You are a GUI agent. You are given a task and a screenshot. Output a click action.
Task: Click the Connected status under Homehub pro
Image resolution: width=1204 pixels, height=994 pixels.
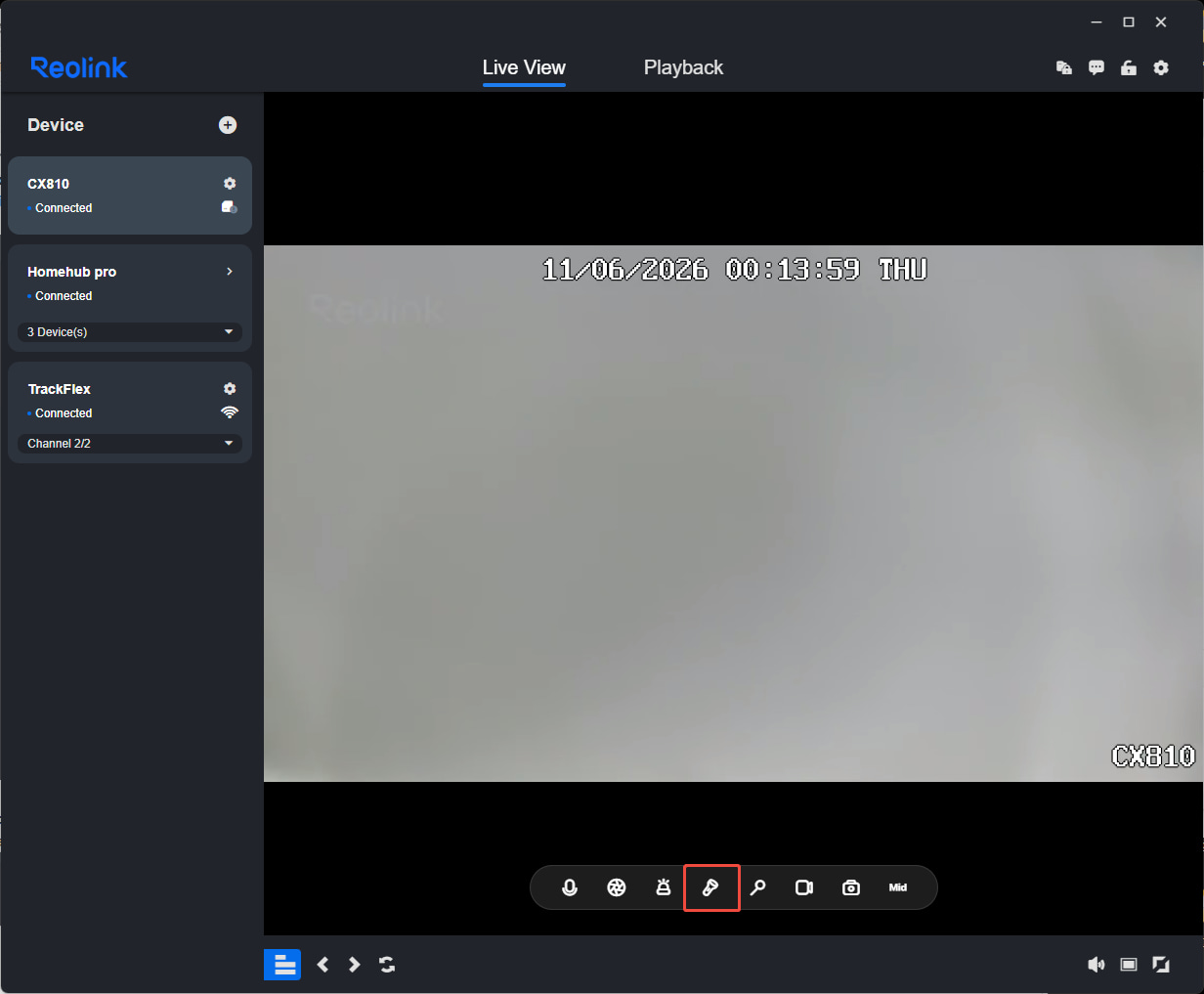64,296
